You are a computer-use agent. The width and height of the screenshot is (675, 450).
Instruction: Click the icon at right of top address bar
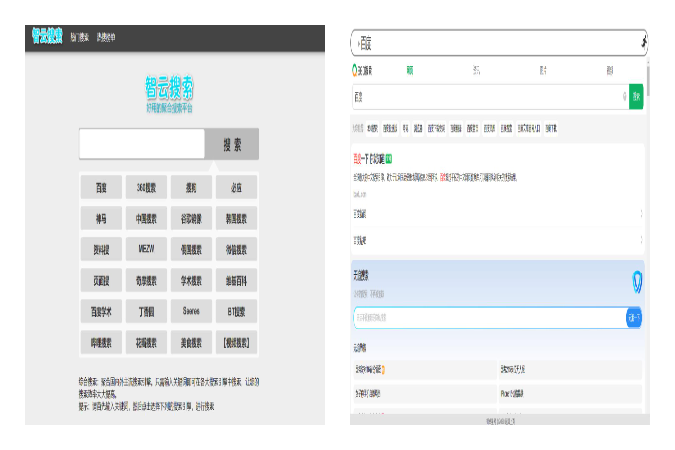point(643,43)
